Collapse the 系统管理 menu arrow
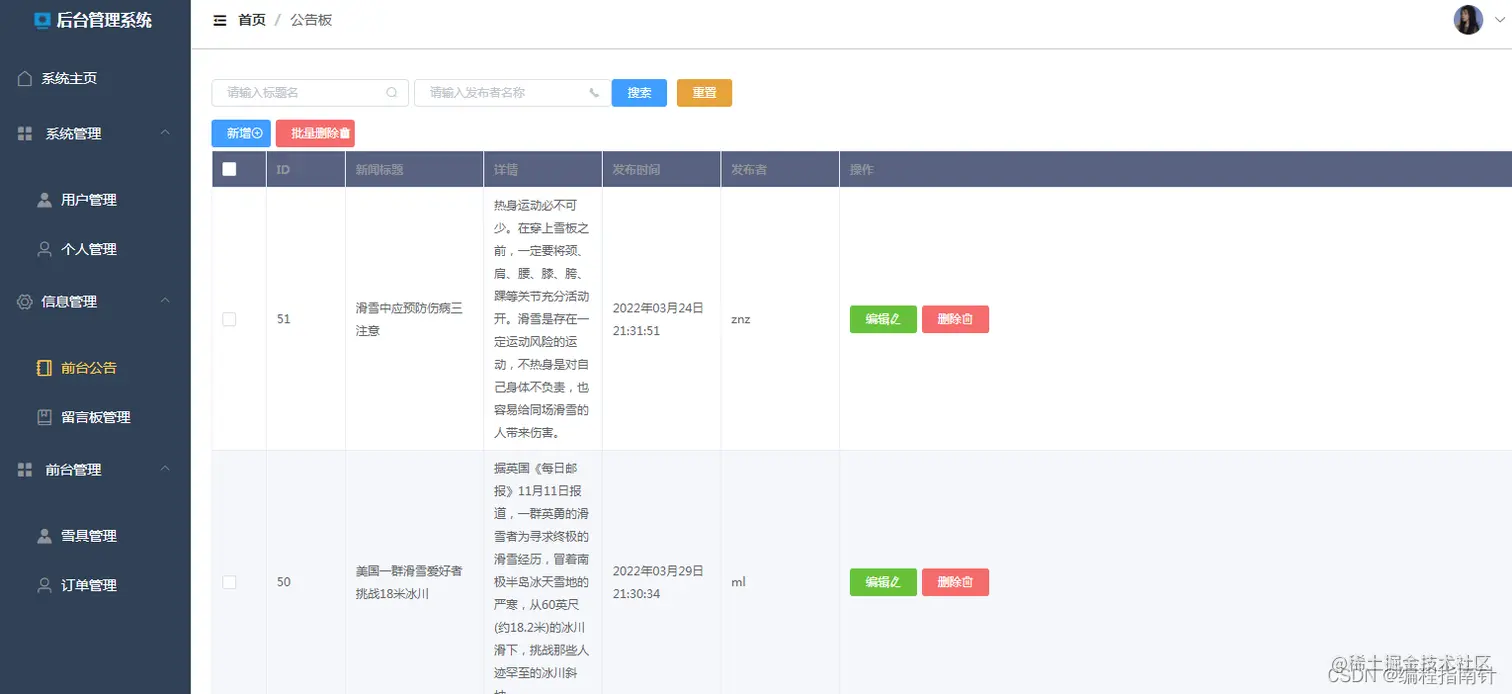1512x694 pixels. click(166, 133)
